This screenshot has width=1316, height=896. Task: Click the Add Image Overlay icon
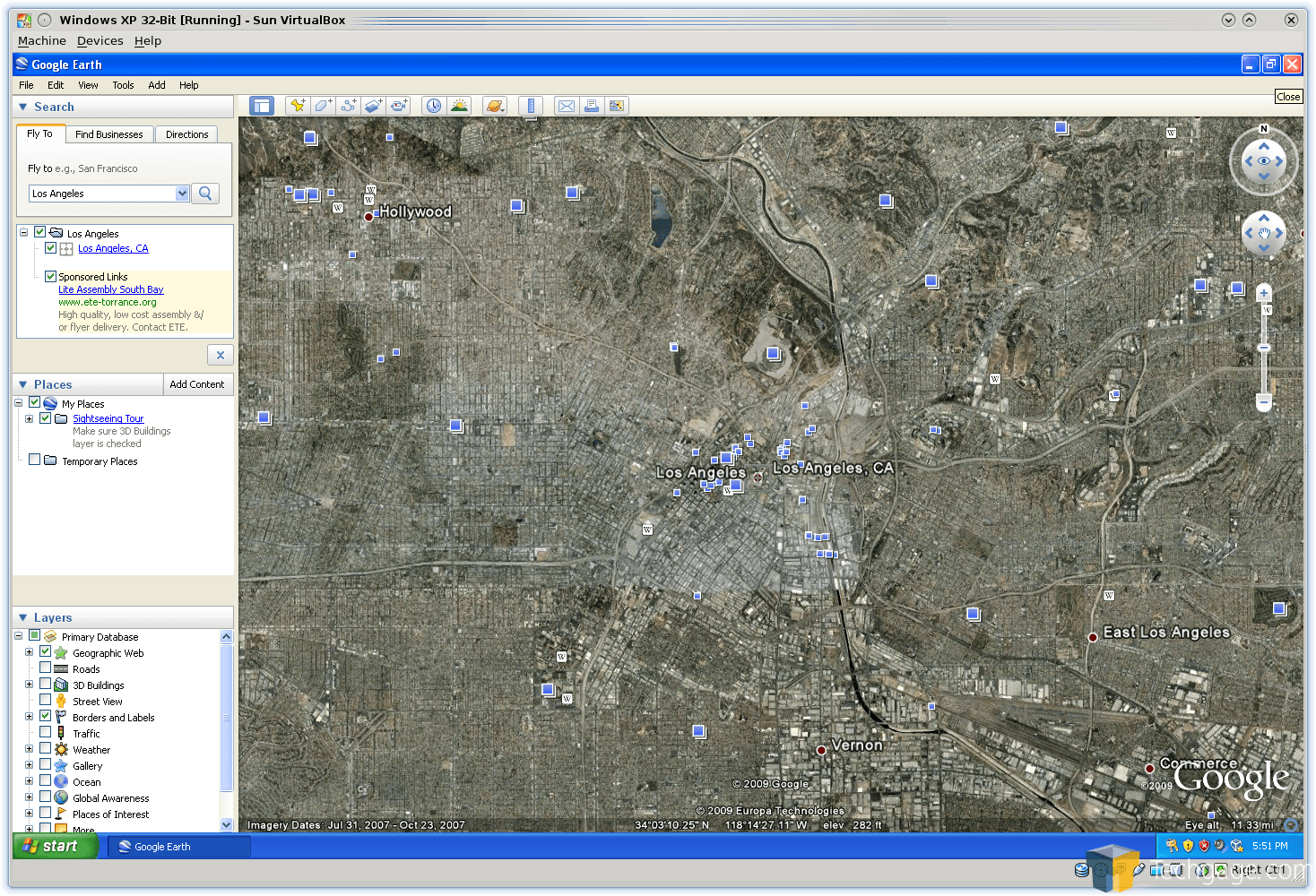[373, 106]
